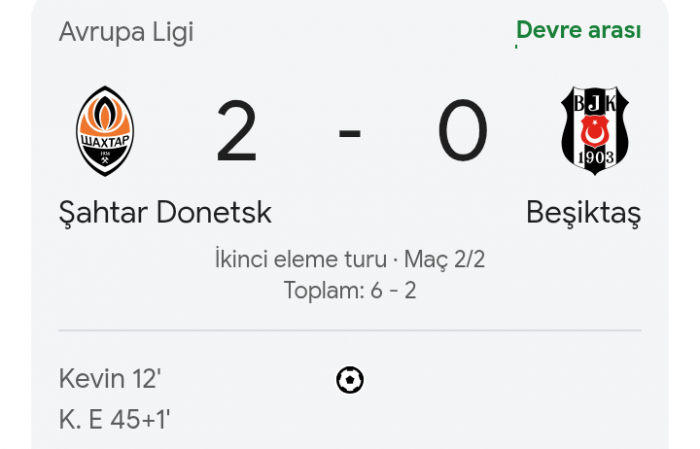Click the soccer ball goal icon
This screenshot has height=449, width=700.
point(350,380)
